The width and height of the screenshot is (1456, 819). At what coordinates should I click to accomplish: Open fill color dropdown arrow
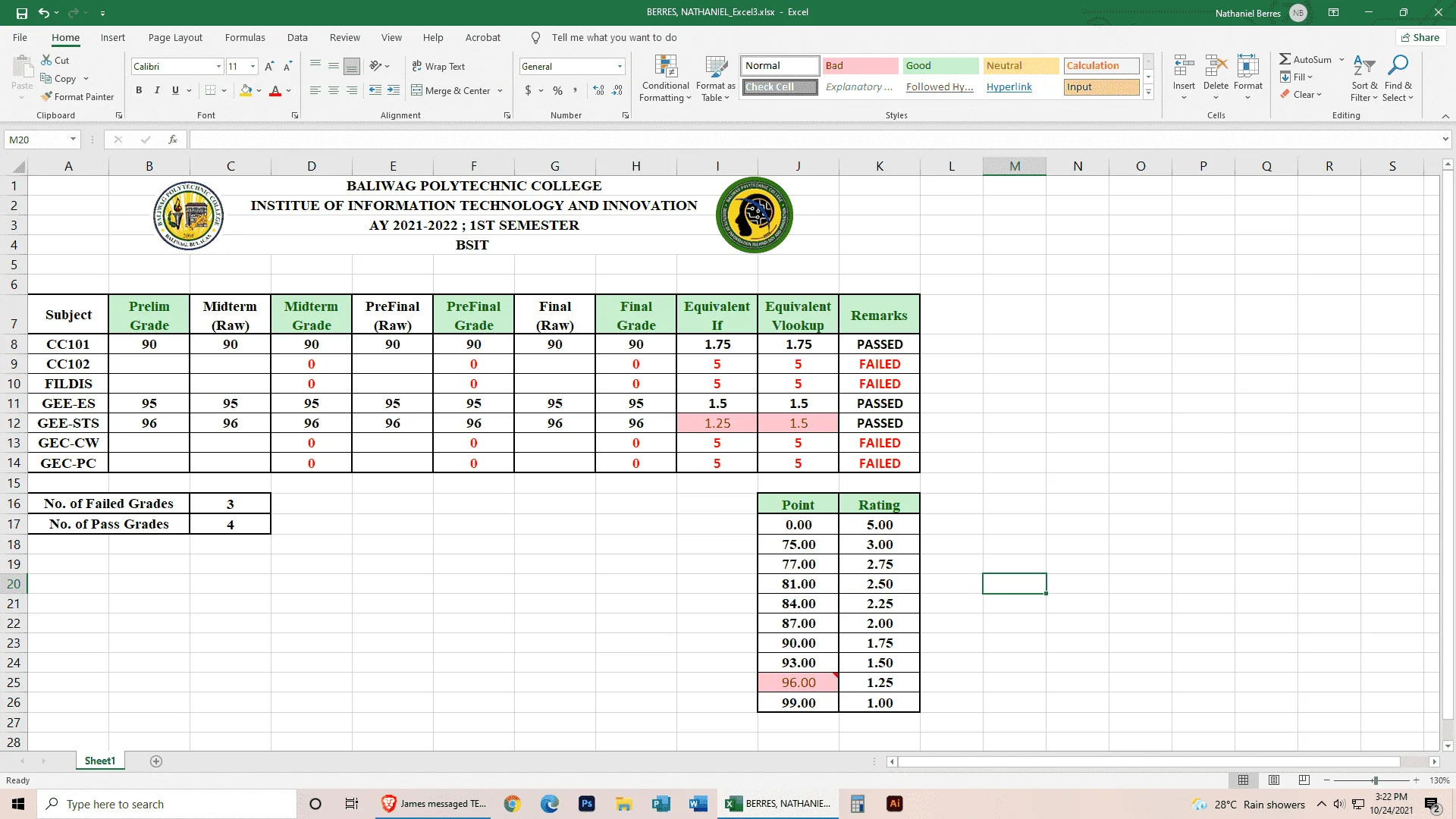pos(259,90)
